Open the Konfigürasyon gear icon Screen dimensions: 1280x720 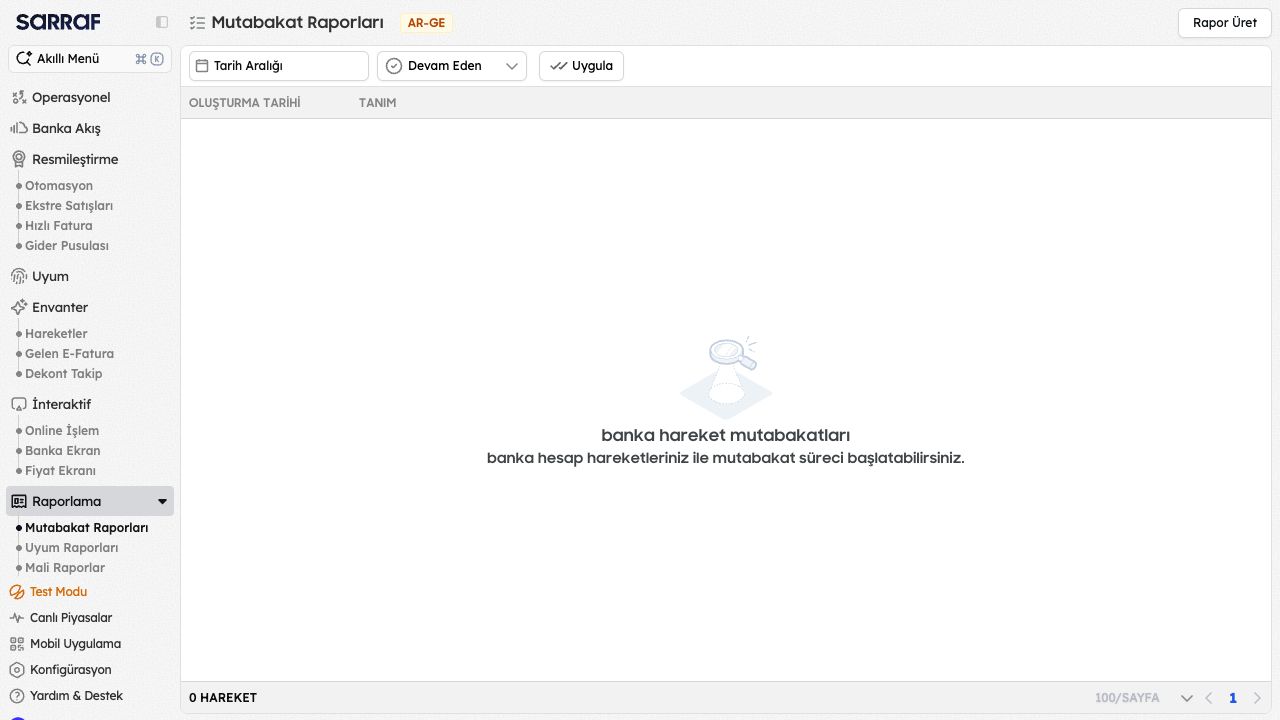pyautogui.click(x=17, y=670)
